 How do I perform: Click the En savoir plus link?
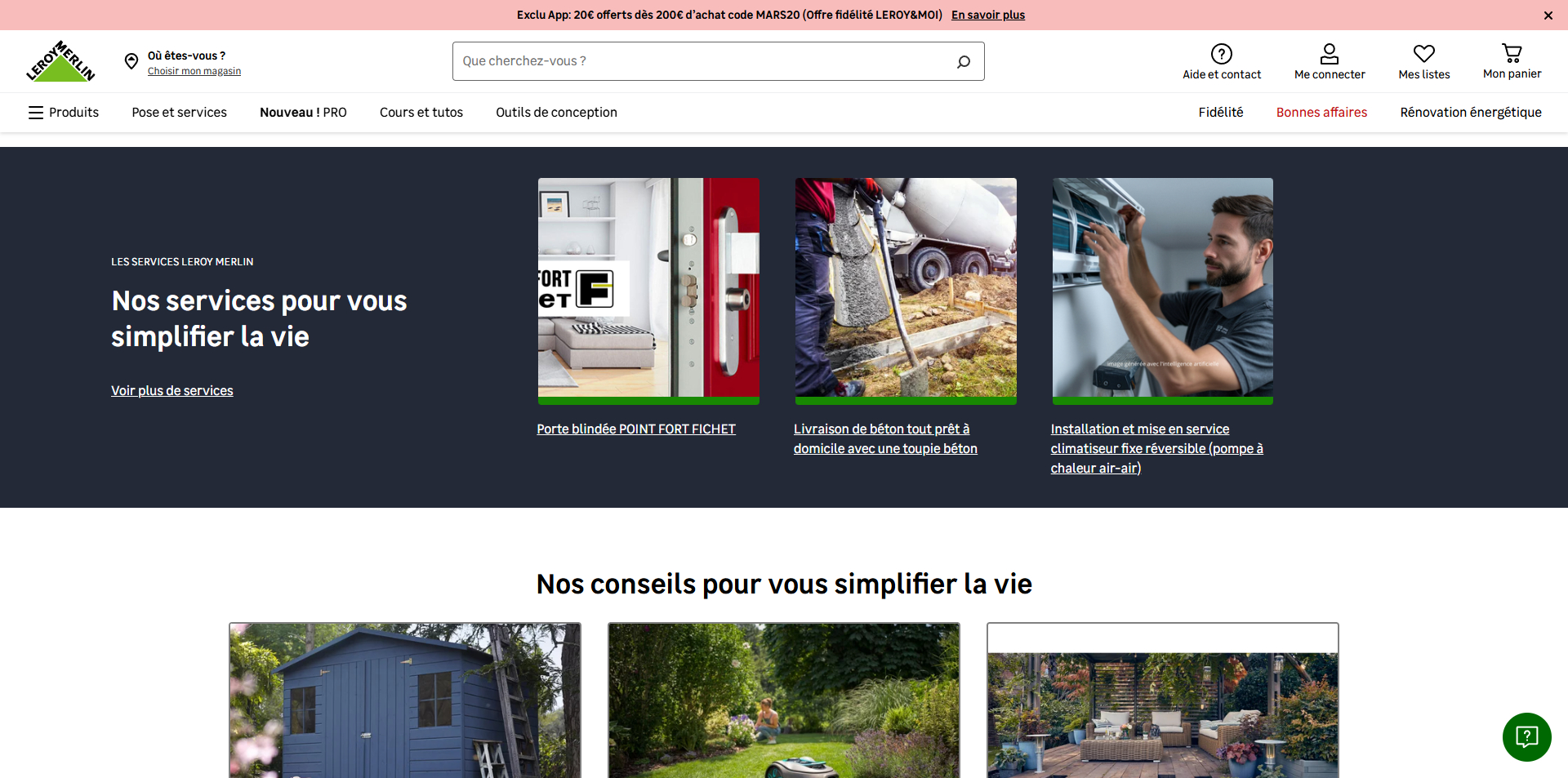click(x=988, y=15)
